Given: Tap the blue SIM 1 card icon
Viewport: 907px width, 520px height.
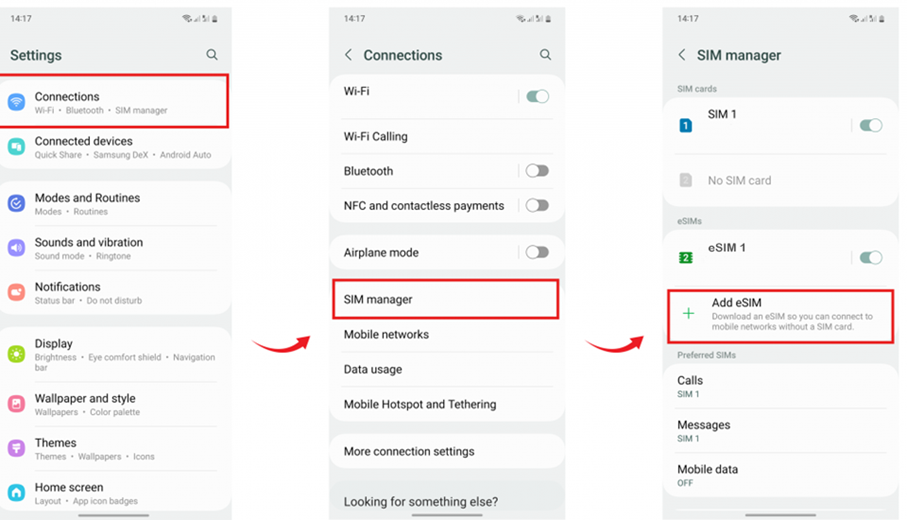Looking at the screenshot, I should 686,125.
